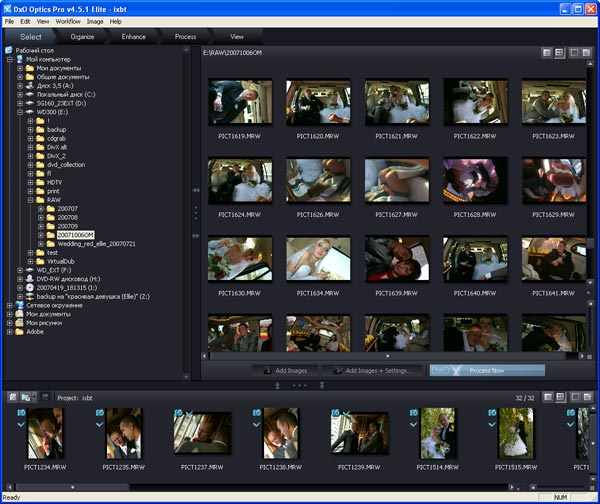The height and width of the screenshot is (504, 600).
Task: Collapse the WD300 (E:) drive node
Action: 20,112
